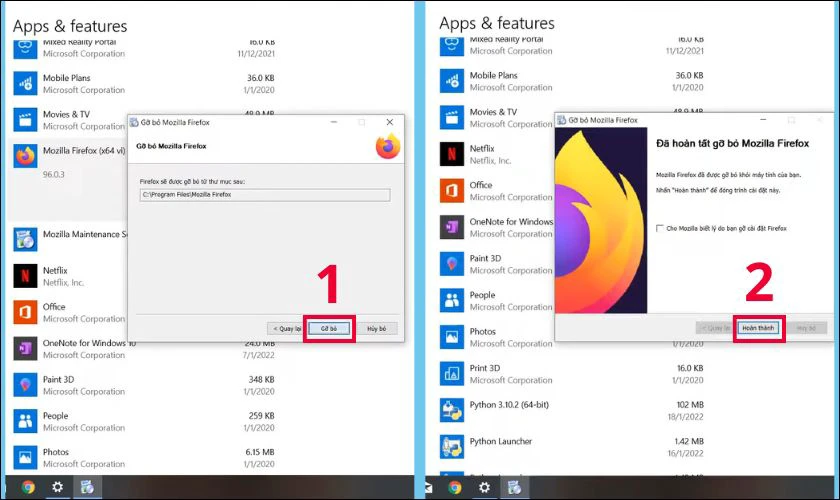The image size is (840, 500).
Task: Click the Paint 3D icon in left list
Action: [25, 385]
